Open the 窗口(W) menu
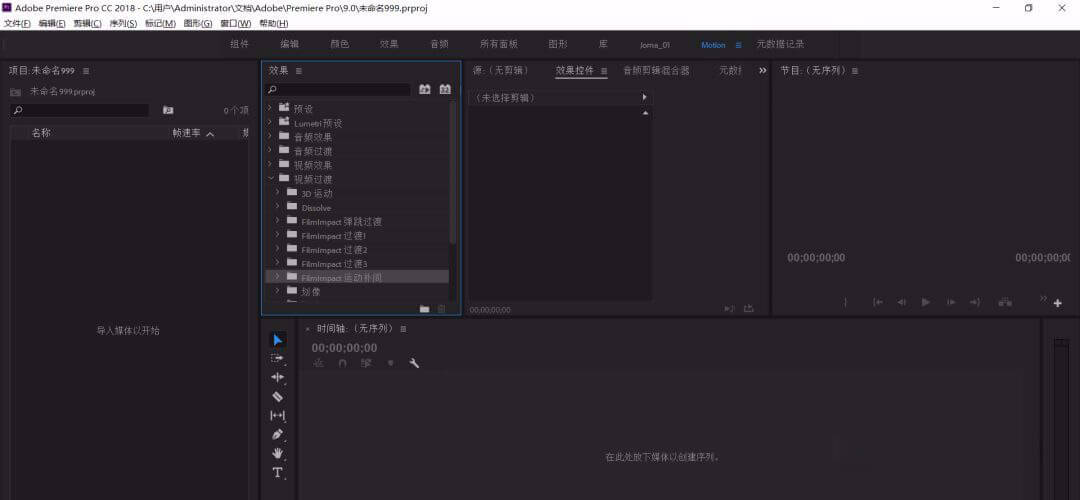 point(236,23)
